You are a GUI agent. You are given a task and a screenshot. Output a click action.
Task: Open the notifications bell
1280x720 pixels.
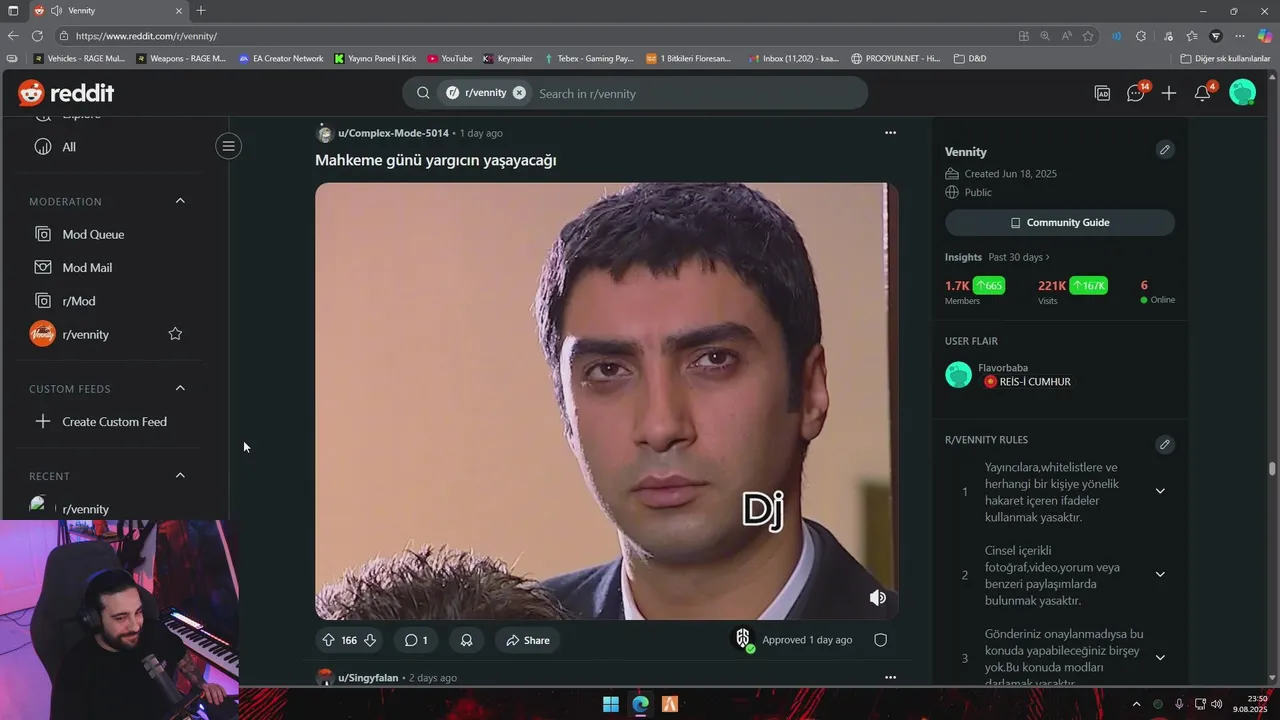tap(1203, 93)
